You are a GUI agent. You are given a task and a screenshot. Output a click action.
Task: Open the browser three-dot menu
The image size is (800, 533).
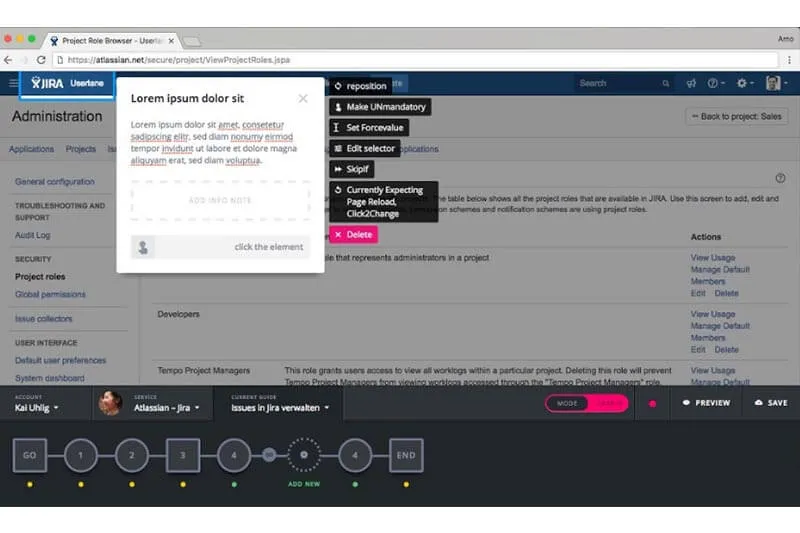pos(789,60)
